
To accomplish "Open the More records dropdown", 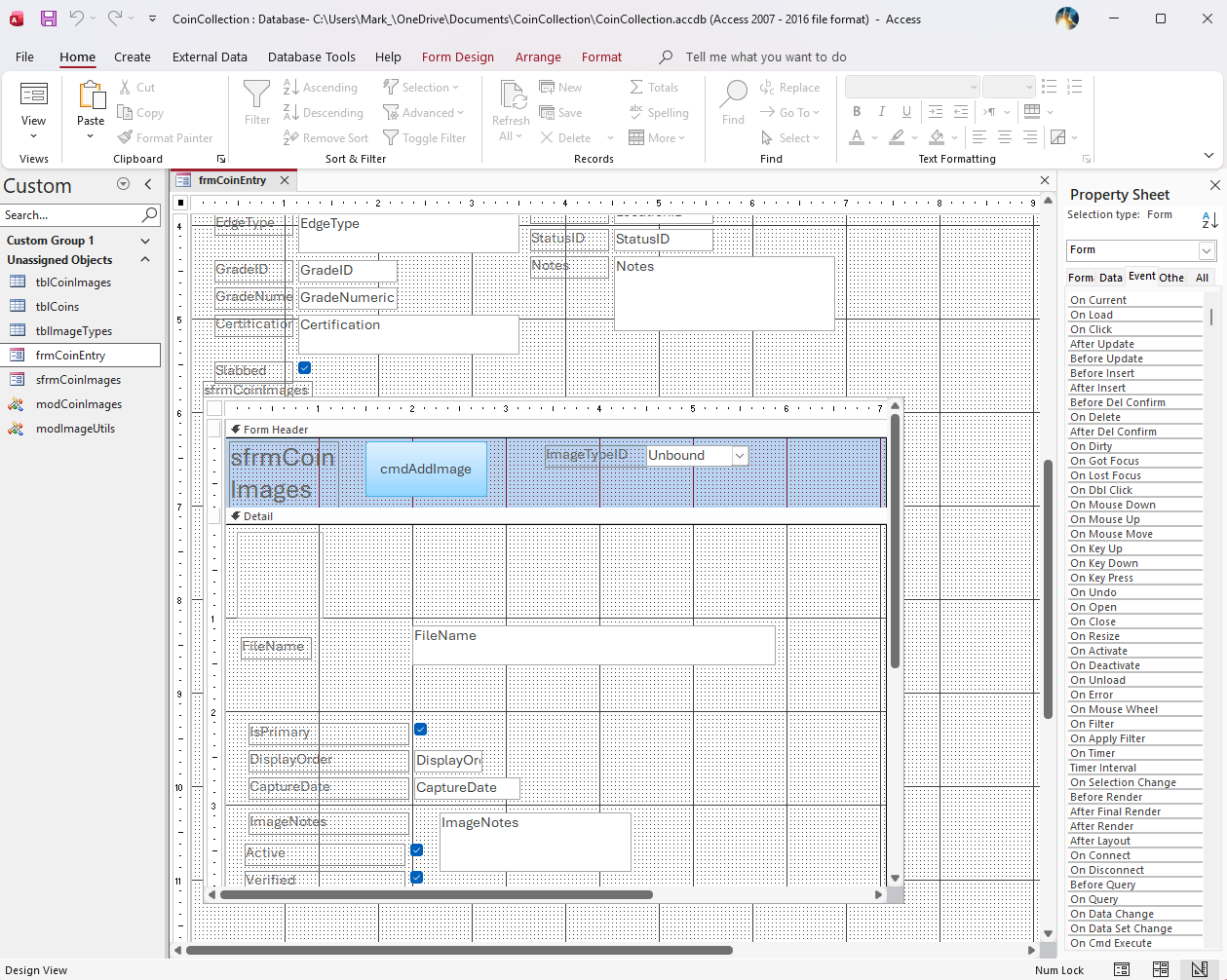I will click(x=681, y=138).
